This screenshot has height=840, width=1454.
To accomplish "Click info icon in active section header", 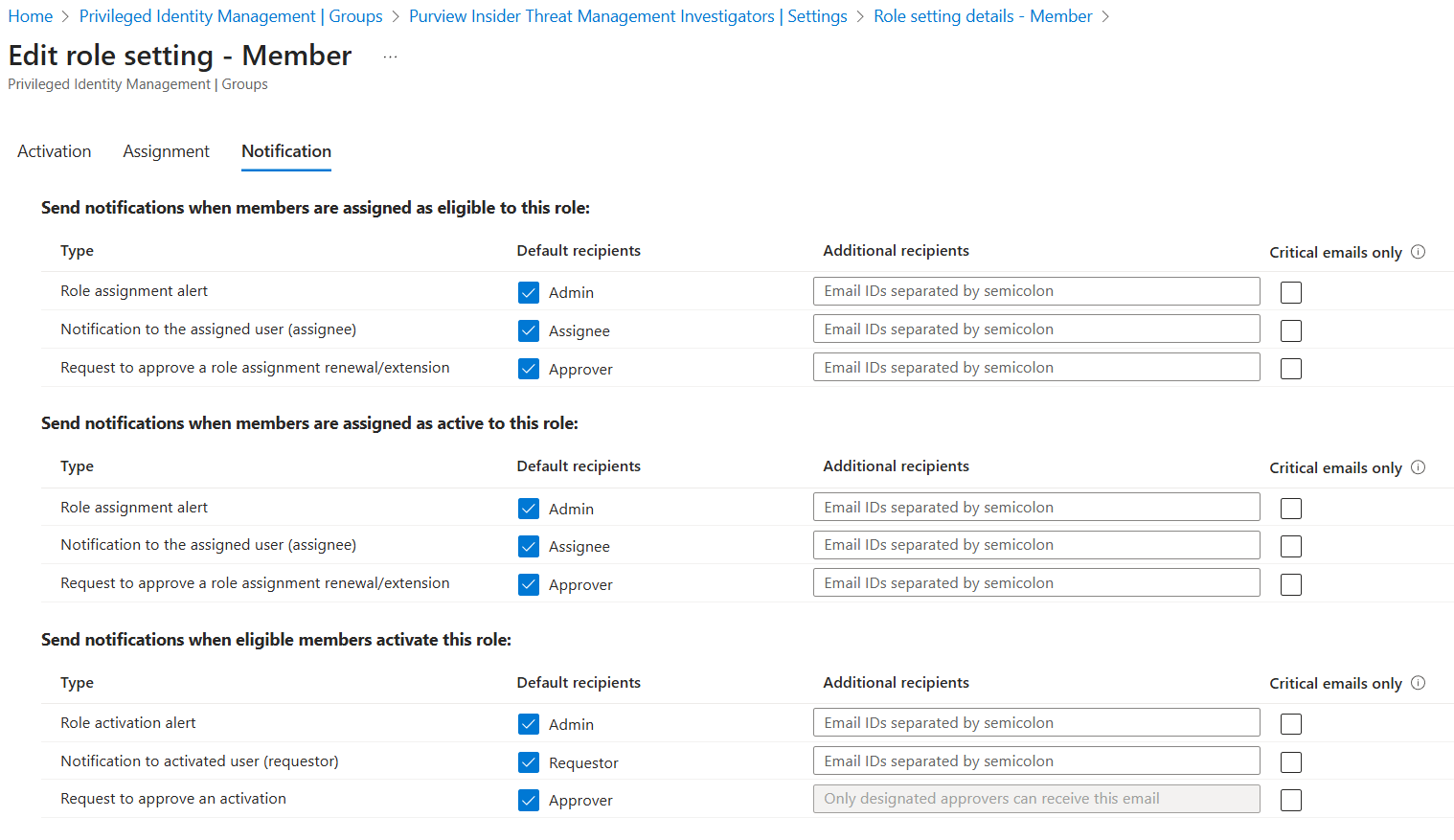I will (x=1419, y=467).
